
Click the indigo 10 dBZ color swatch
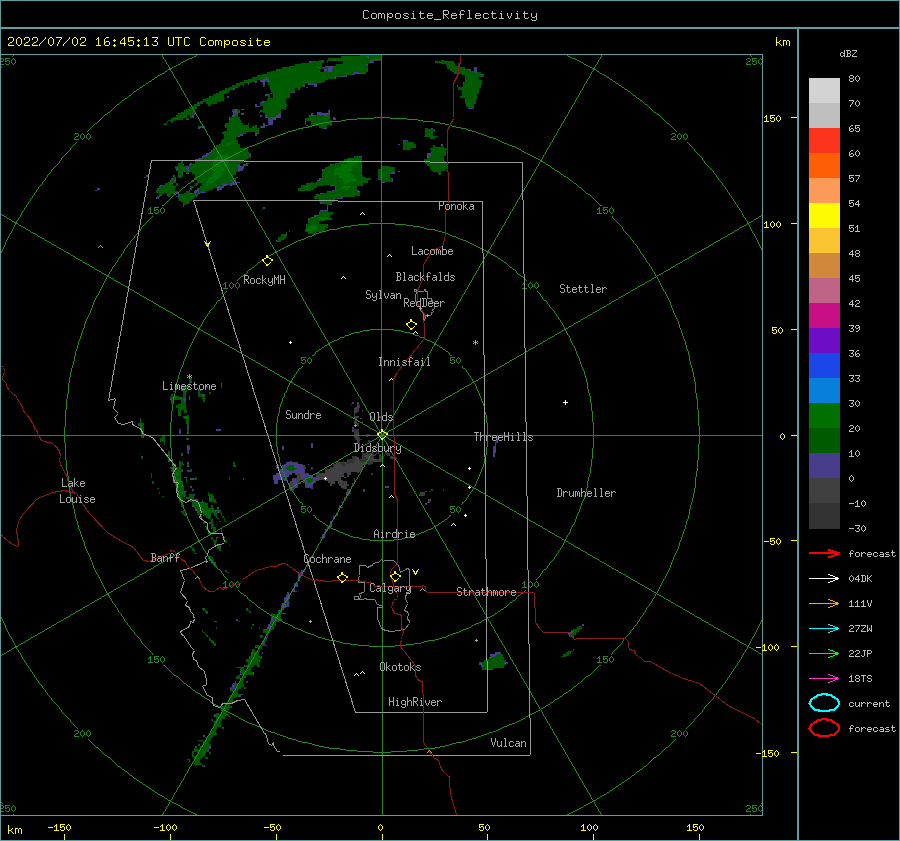point(824,466)
